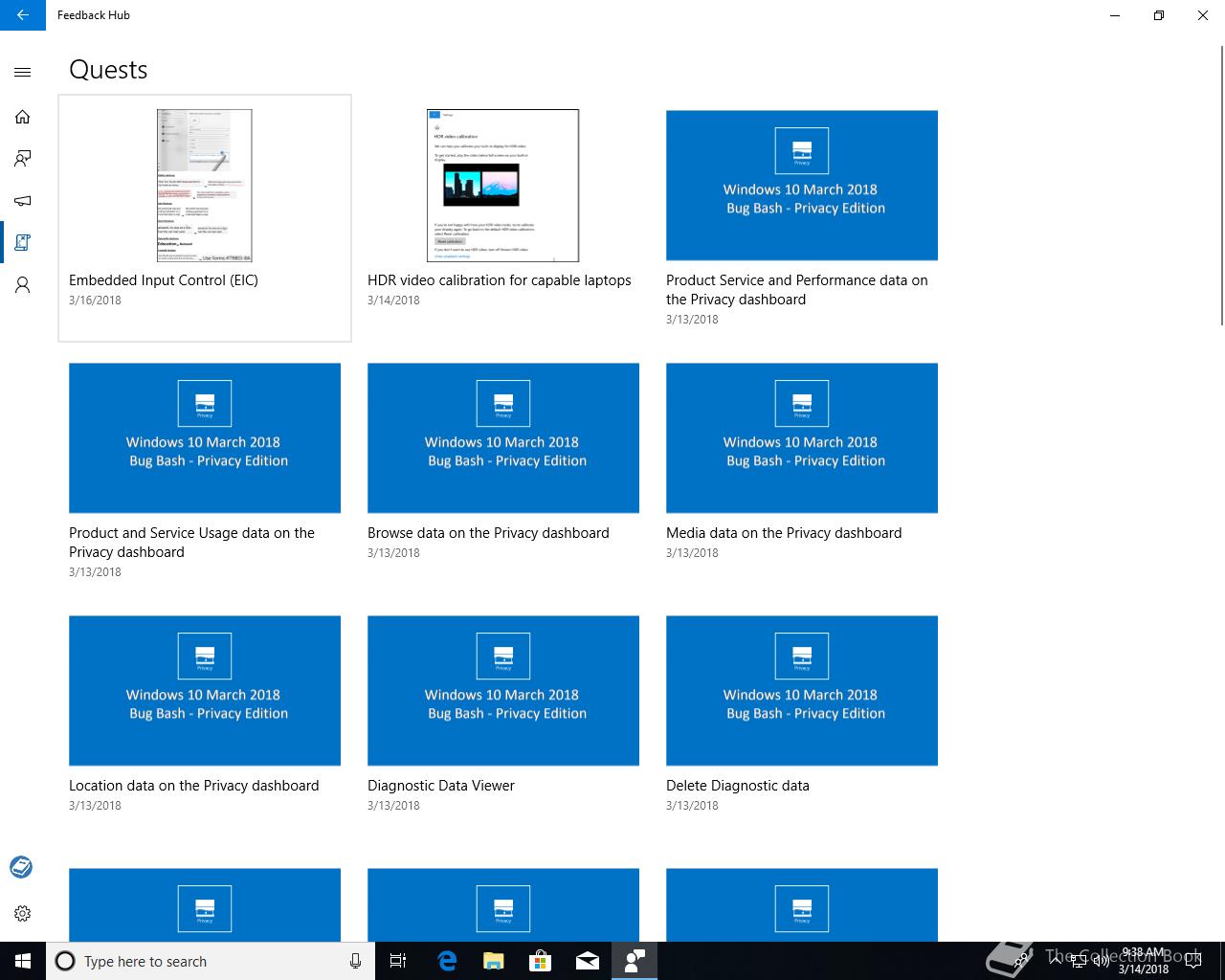Open the Windows Start menu
This screenshot has width=1225, height=980.
[x=23, y=961]
